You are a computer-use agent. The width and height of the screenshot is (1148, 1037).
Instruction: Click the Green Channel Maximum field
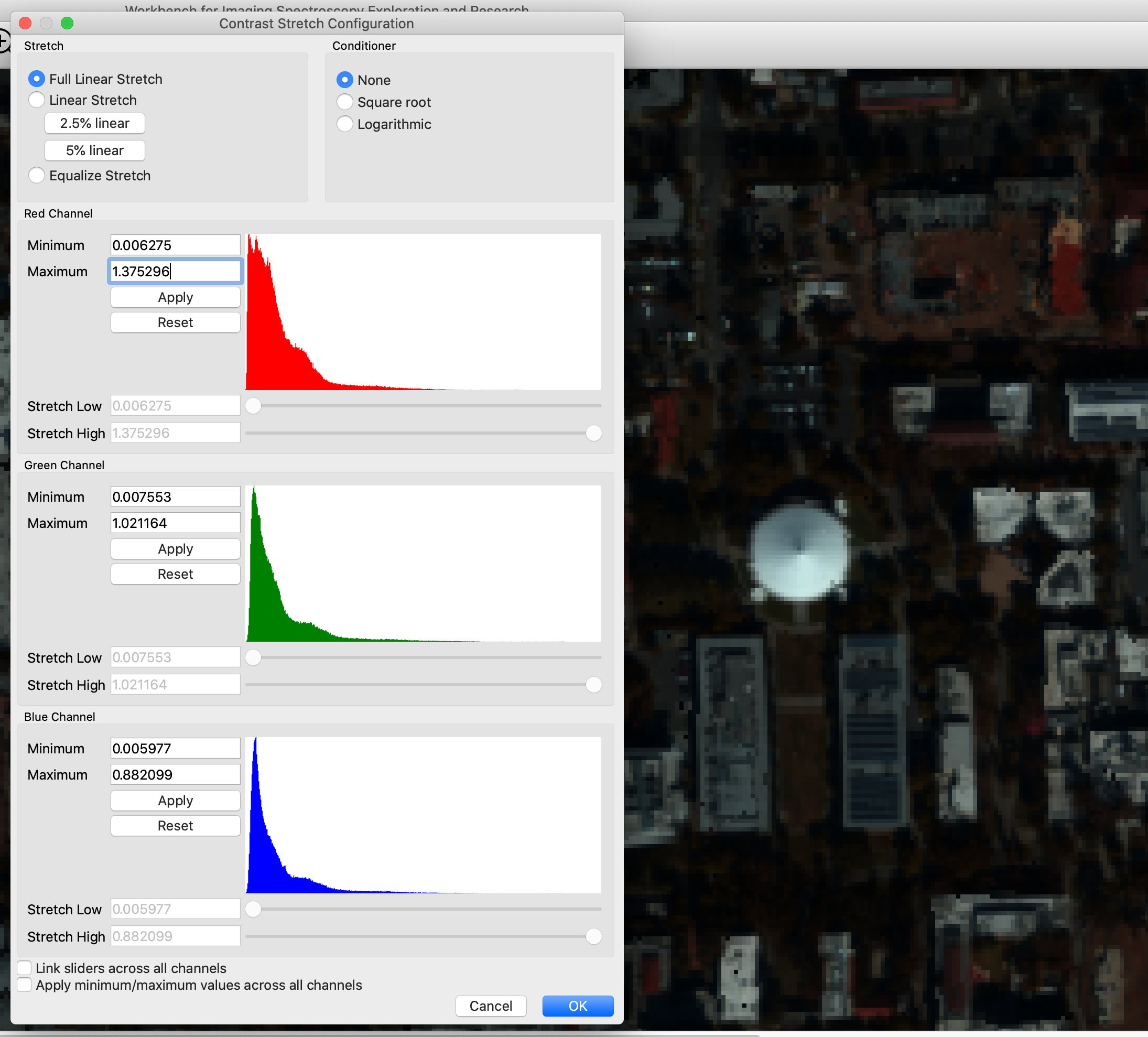(x=175, y=523)
